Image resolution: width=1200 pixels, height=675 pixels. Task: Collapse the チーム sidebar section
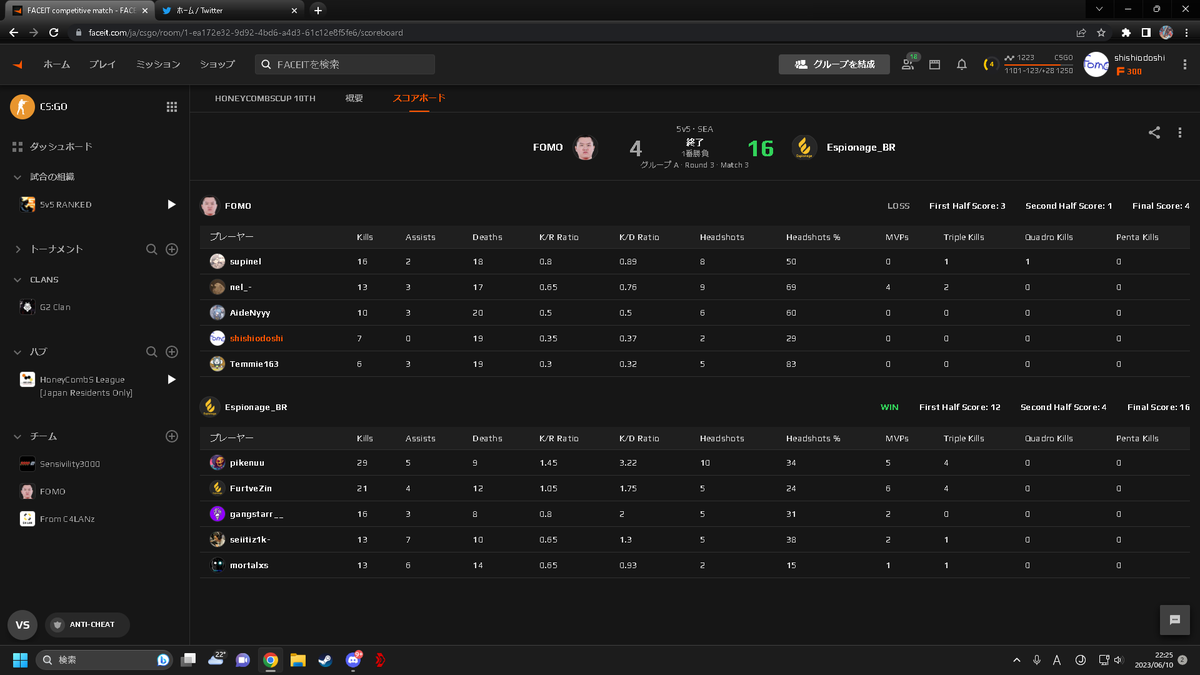17,437
